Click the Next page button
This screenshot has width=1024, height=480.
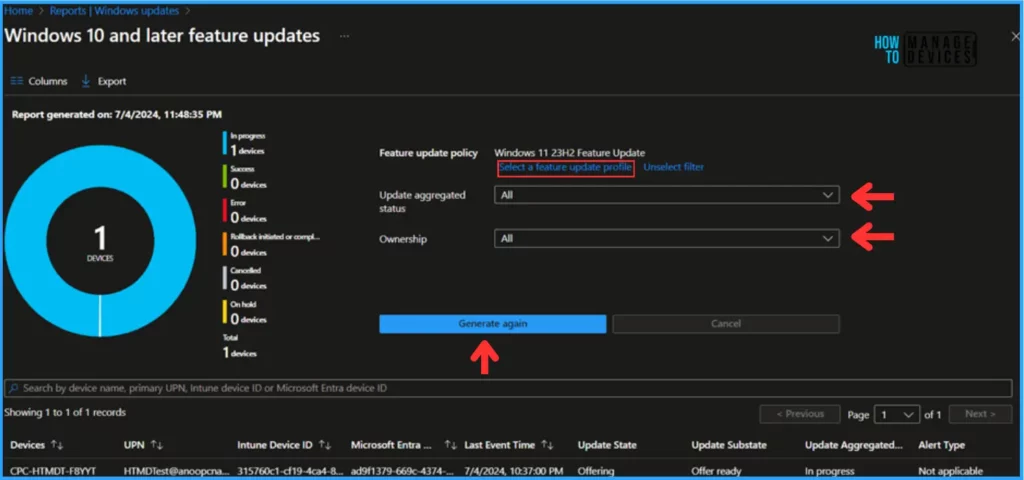pos(980,414)
